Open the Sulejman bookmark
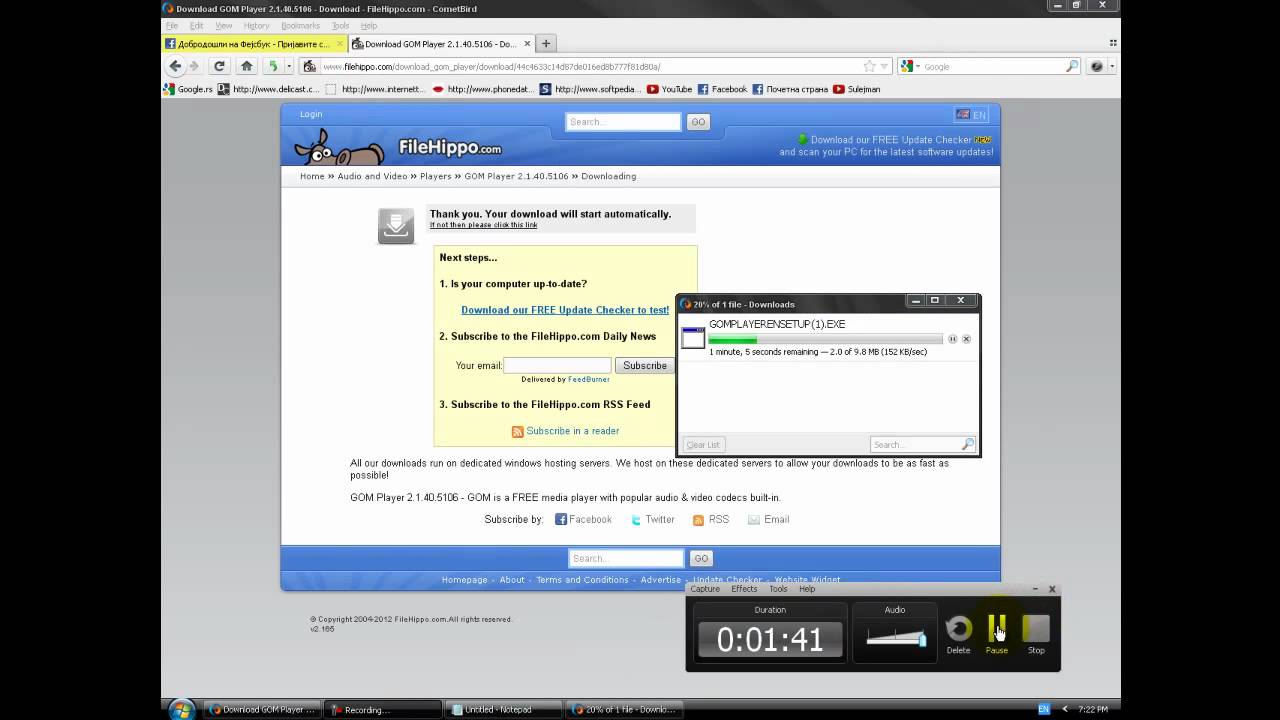1280x720 pixels. (856, 89)
